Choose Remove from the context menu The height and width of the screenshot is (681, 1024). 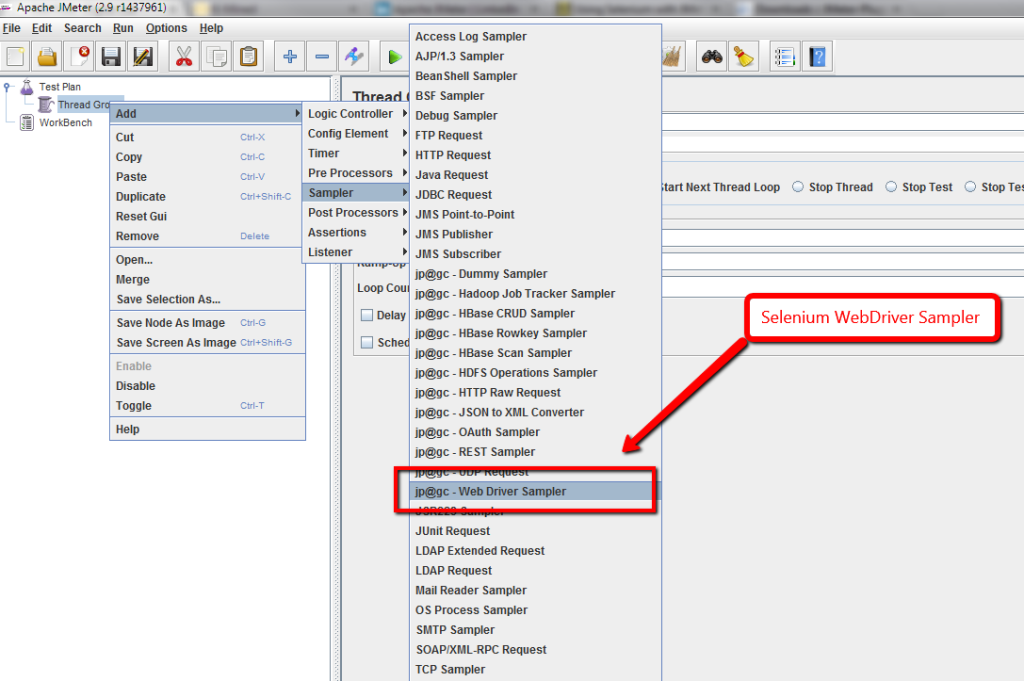(208, 236)
